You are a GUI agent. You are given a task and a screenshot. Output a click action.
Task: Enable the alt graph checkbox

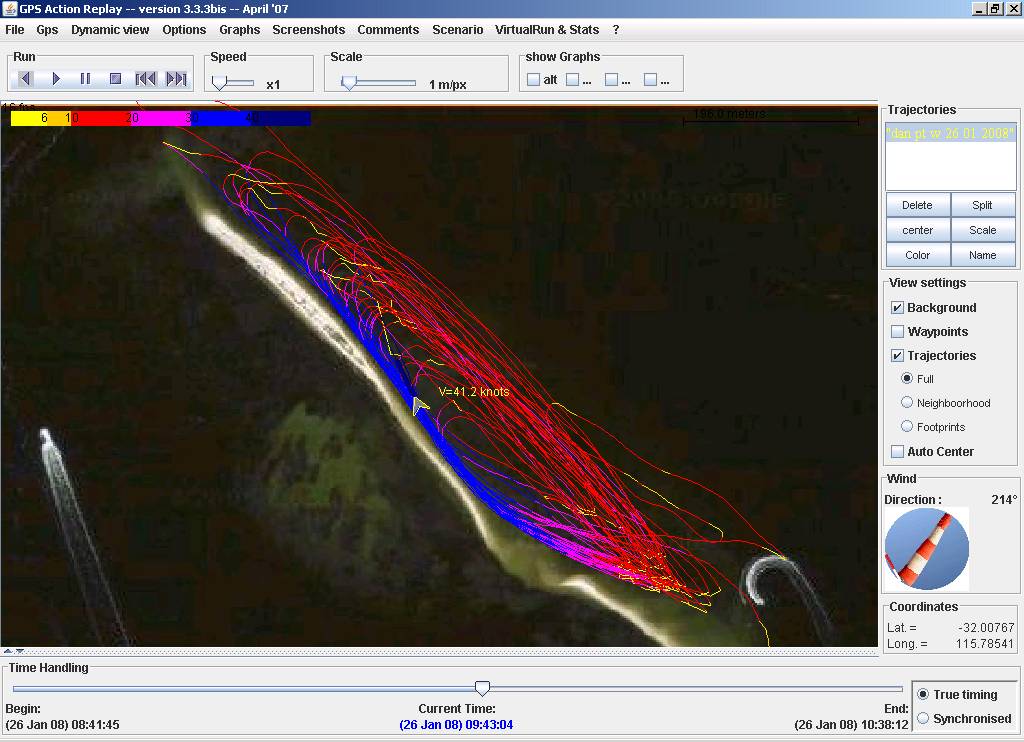click(533, 80)
